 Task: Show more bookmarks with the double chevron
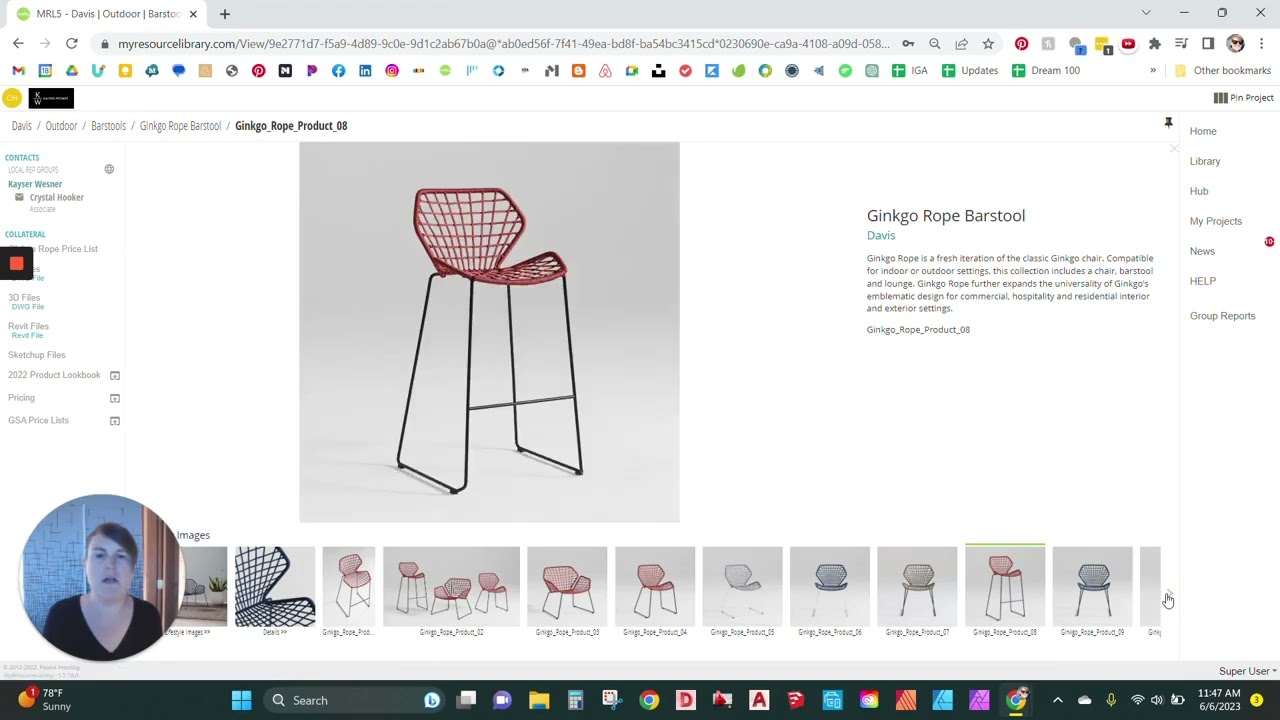tap(1153, 71)
